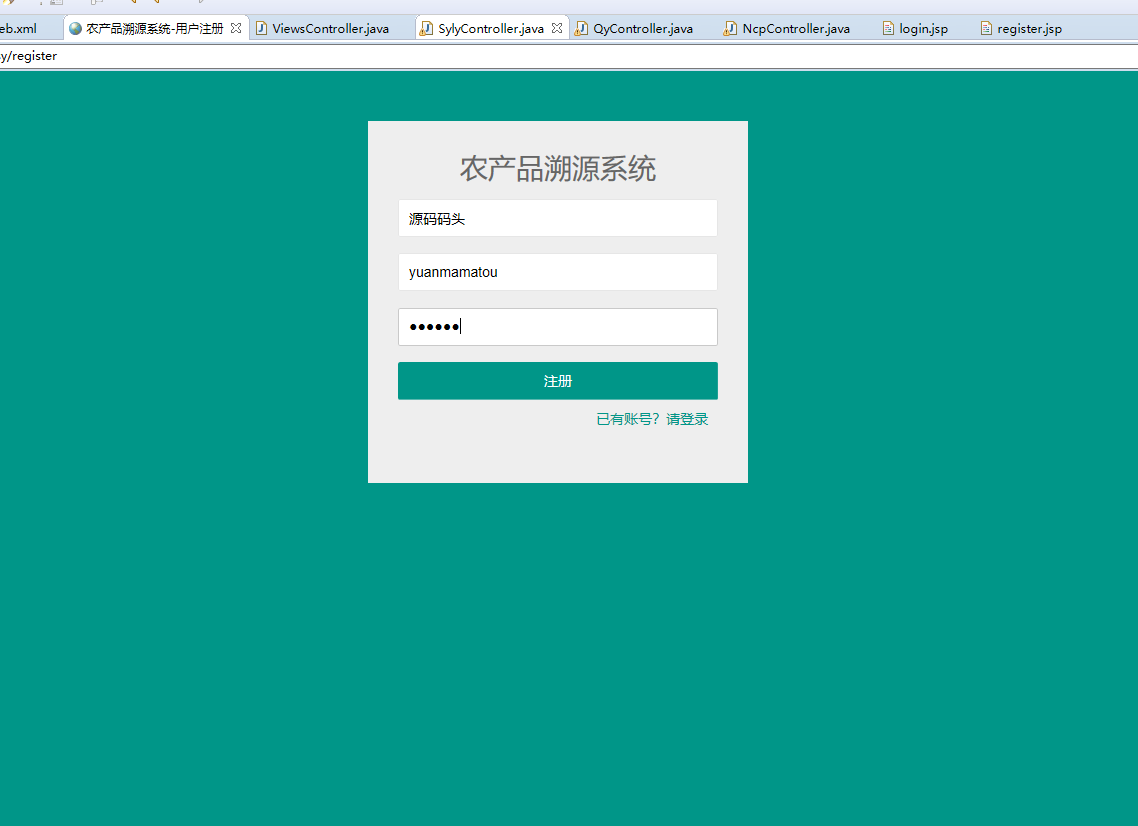Close the SylyController.java editor tab

(x=557, y=28)
